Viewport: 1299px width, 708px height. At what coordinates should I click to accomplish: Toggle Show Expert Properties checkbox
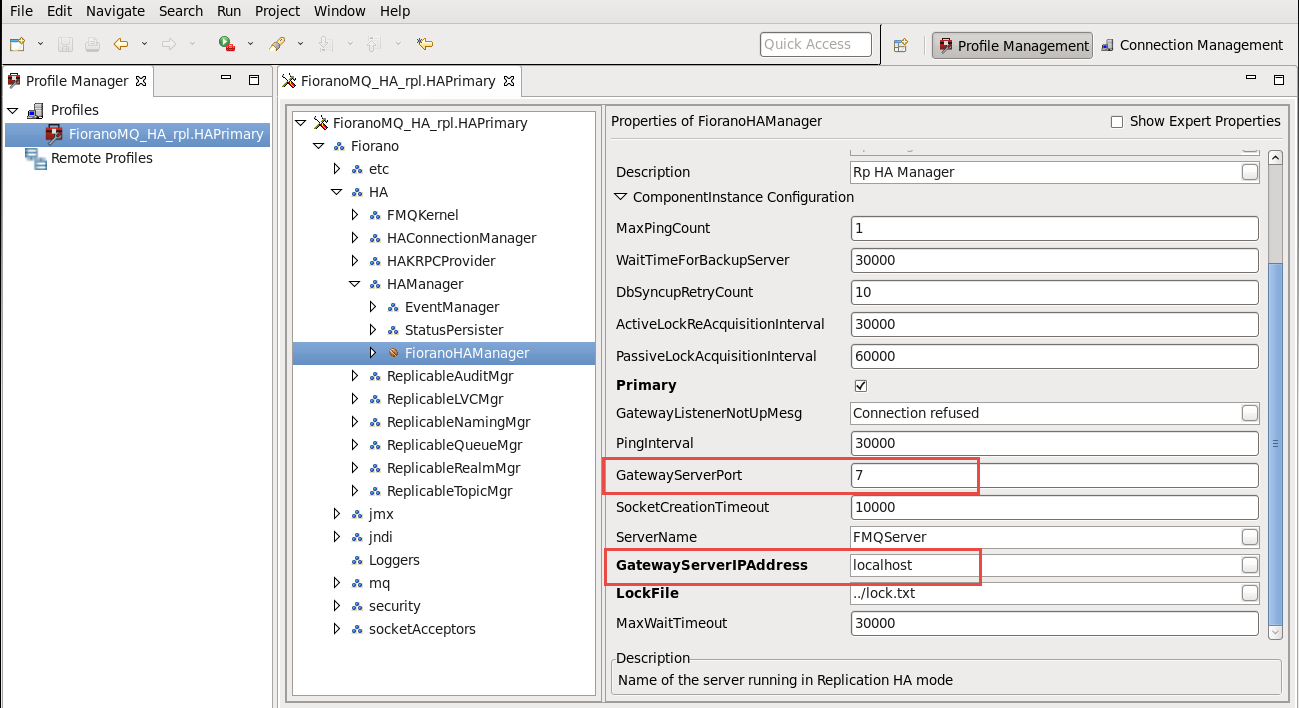[x=1117, y=122]
